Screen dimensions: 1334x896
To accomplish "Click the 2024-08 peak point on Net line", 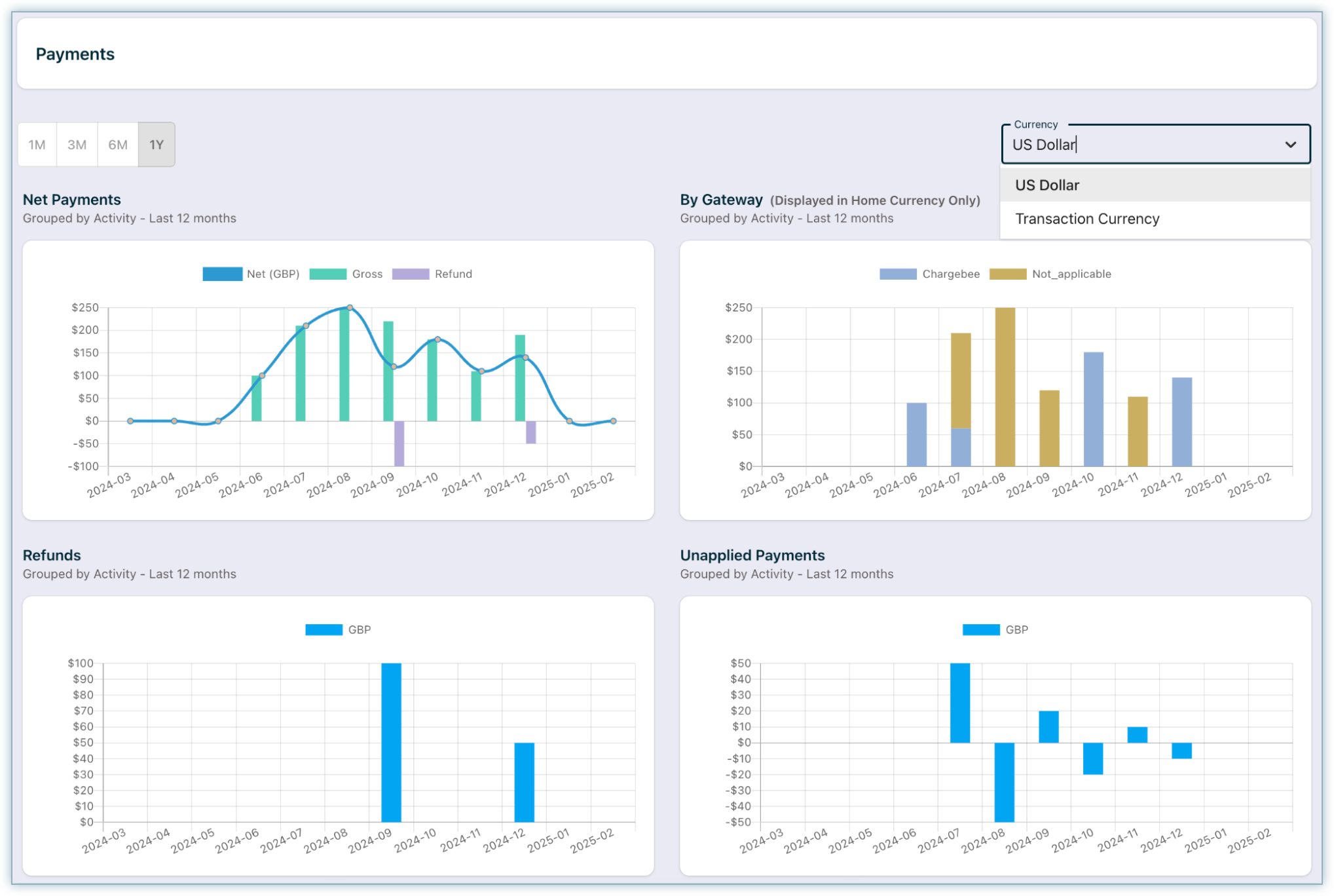I will pyautogui.click(x=350, y=308).
